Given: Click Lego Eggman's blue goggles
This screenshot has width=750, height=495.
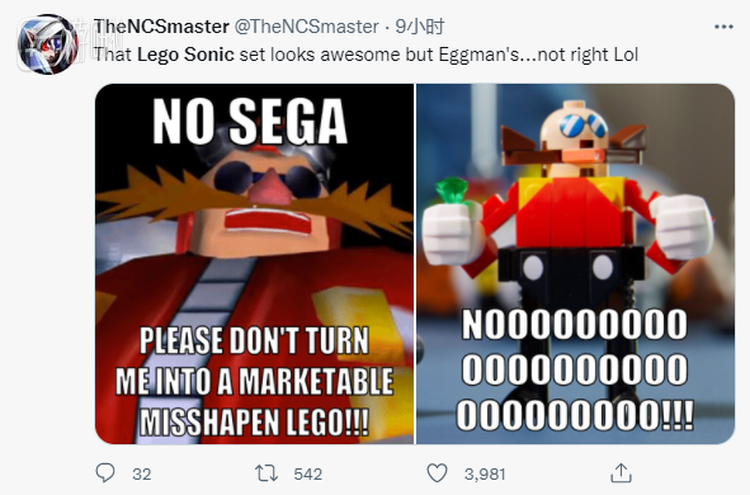Looking at the screenshot, I should (x=582, y=125).
